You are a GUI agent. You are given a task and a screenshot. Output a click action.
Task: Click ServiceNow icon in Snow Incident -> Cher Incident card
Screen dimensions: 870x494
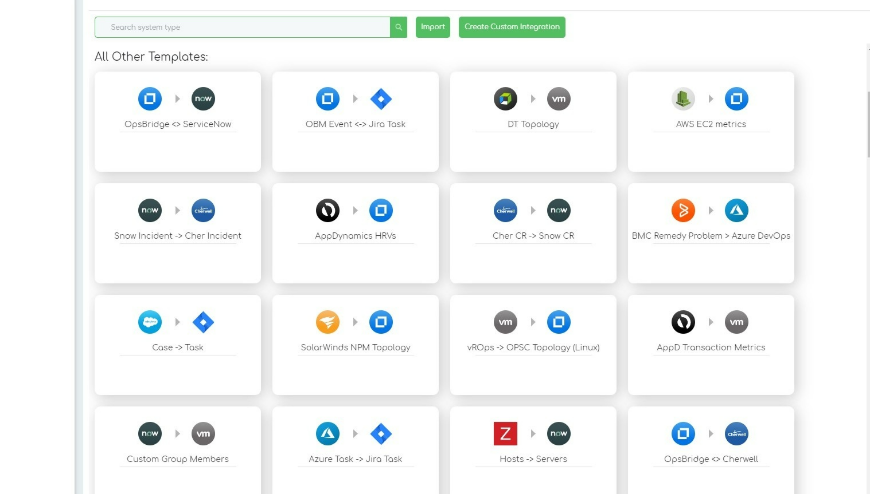tap(150, 210)
